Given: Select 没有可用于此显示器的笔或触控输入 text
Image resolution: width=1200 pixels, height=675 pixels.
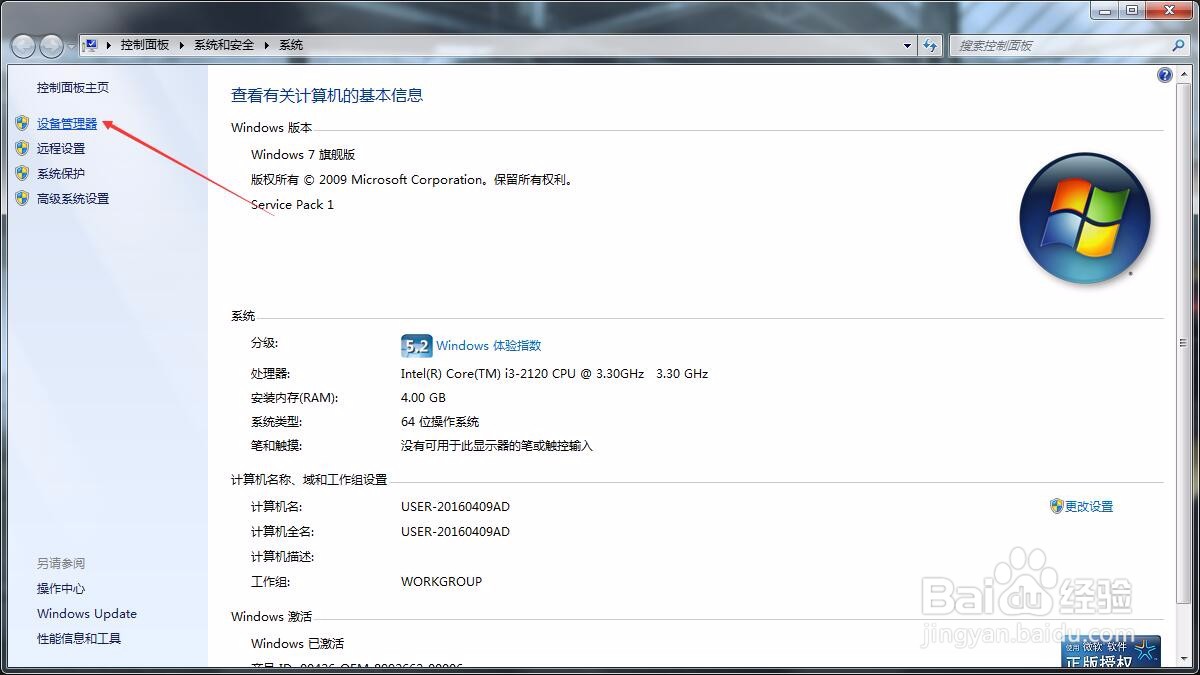Looking at the screenshot, I should 497,446.
